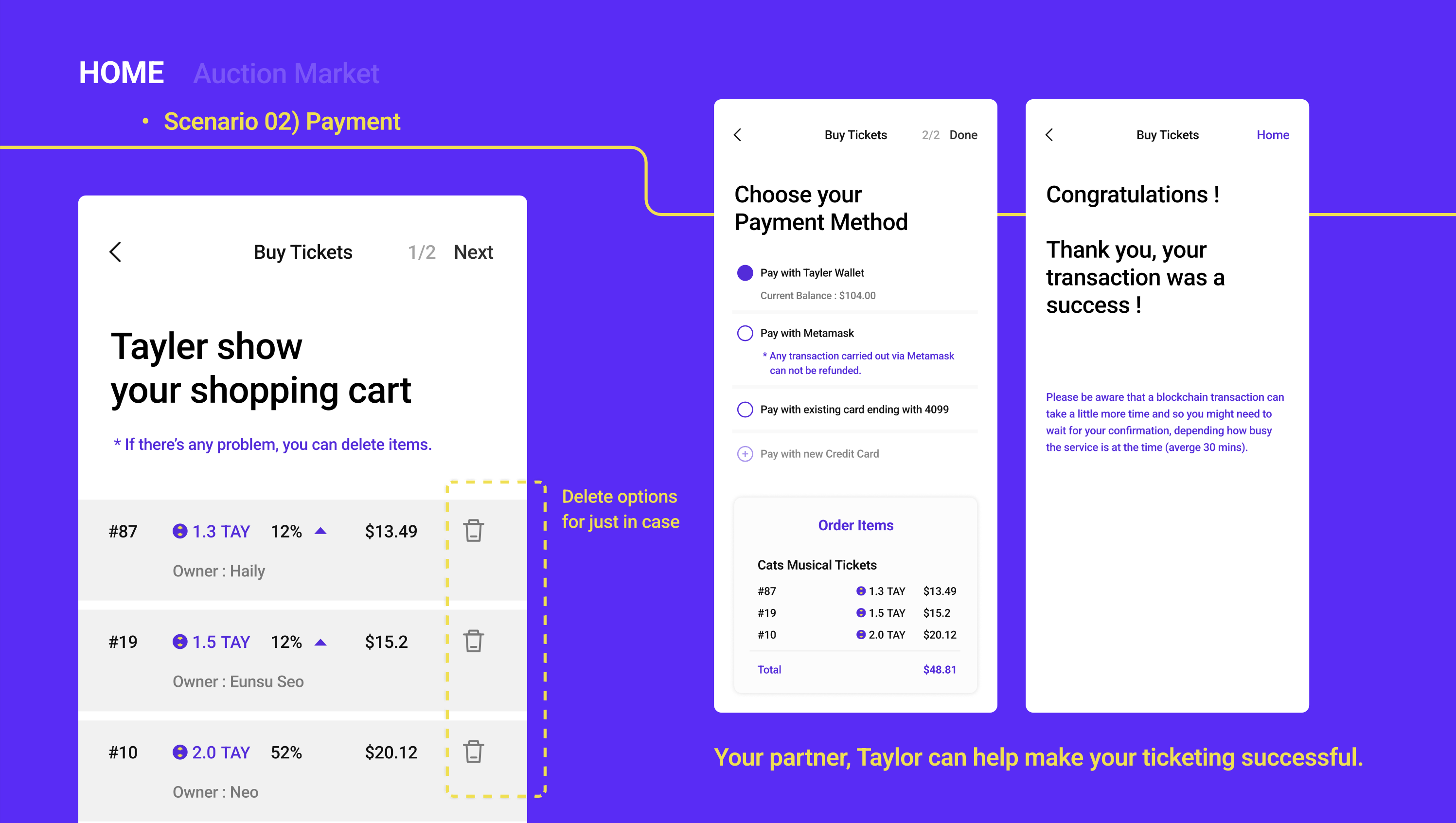Remove ticket #10 using trash icon

(473, 752)
